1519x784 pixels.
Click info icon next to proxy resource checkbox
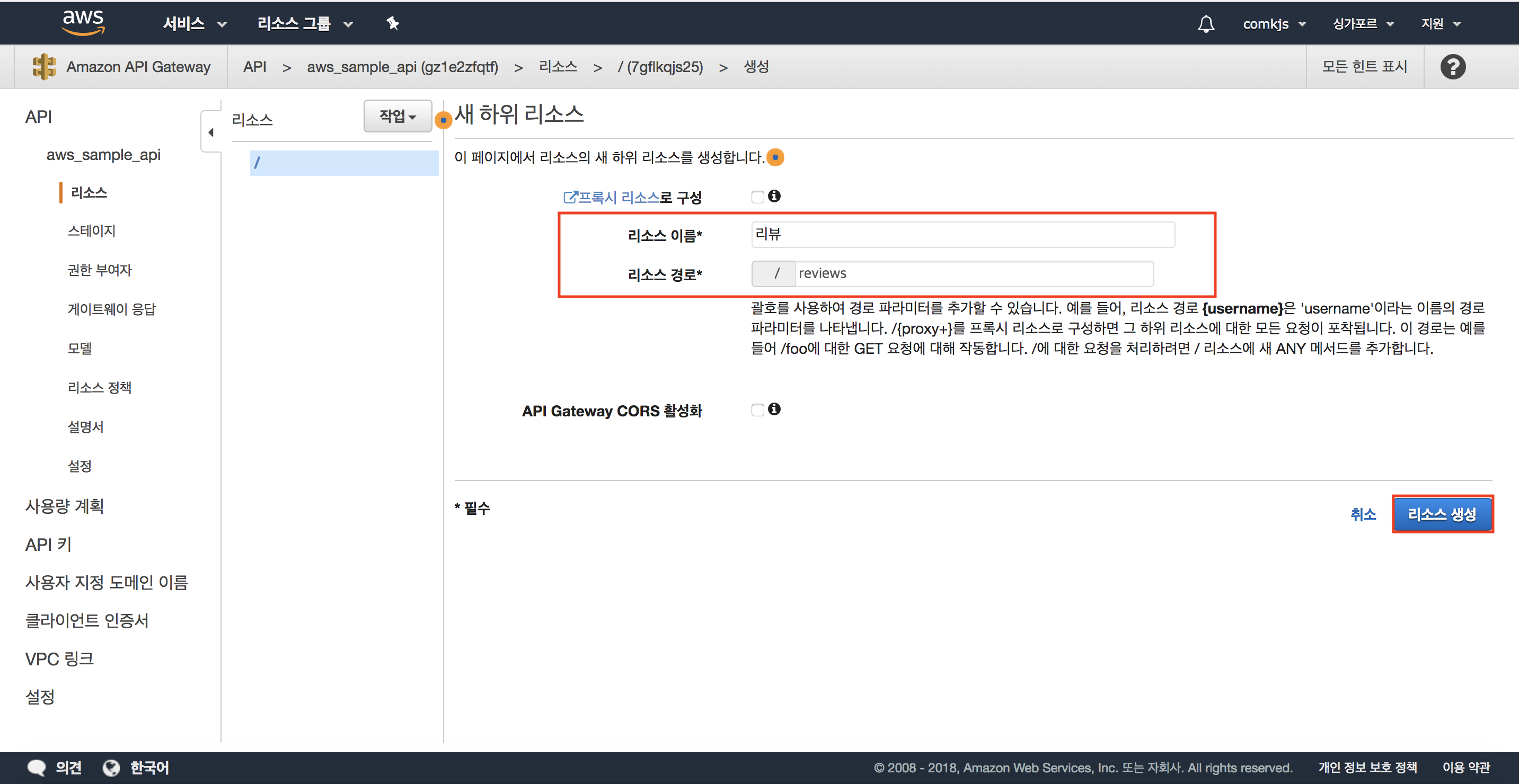point(774,197)
